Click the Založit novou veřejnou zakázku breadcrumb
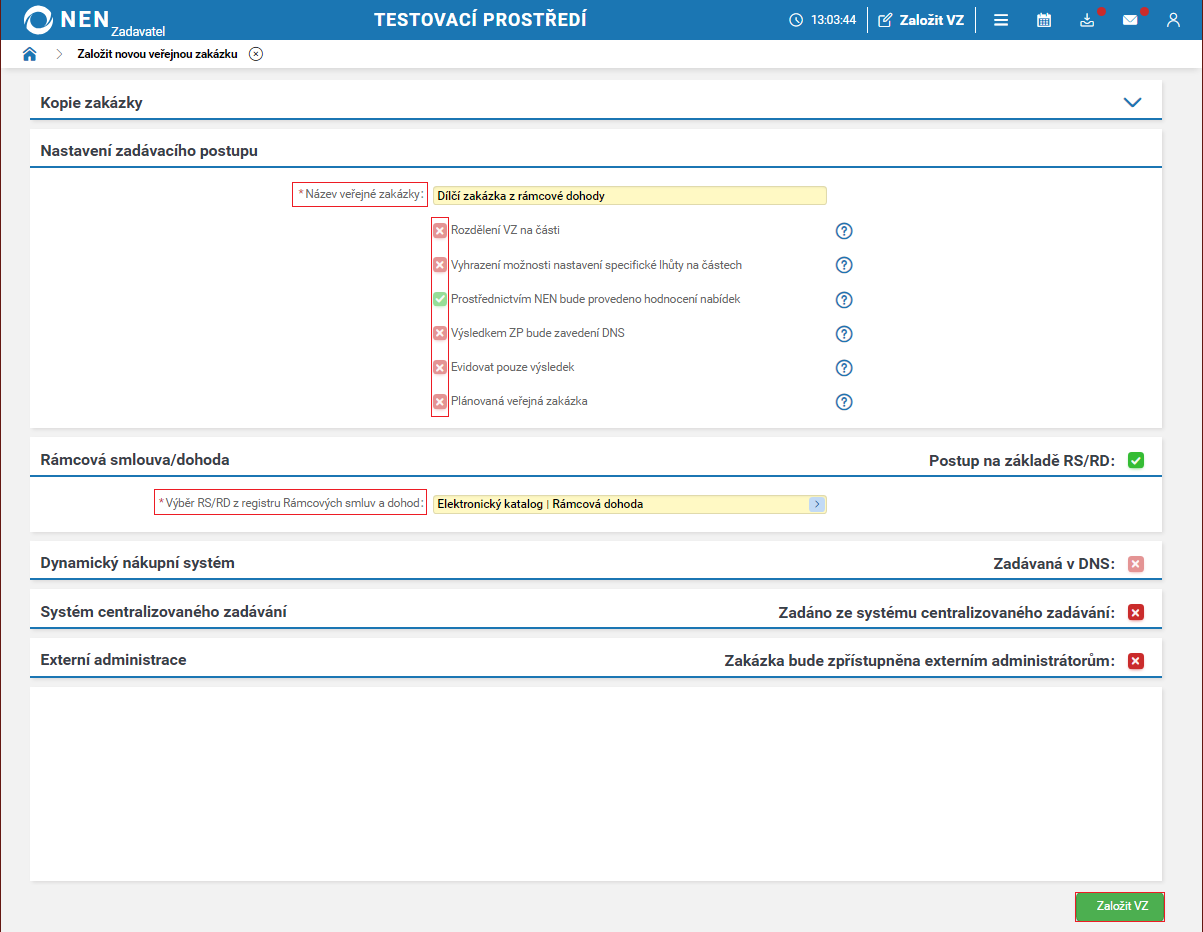The width and height of the screenshot is (1203, 932). point(157,54)
